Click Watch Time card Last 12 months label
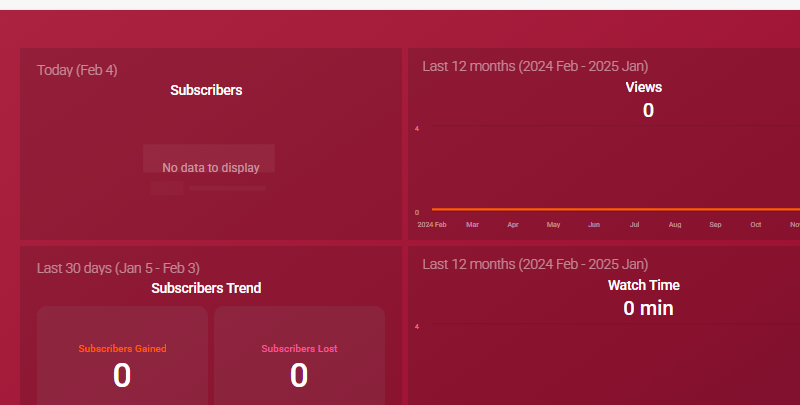The image size is (800, 405). [535, 264]
